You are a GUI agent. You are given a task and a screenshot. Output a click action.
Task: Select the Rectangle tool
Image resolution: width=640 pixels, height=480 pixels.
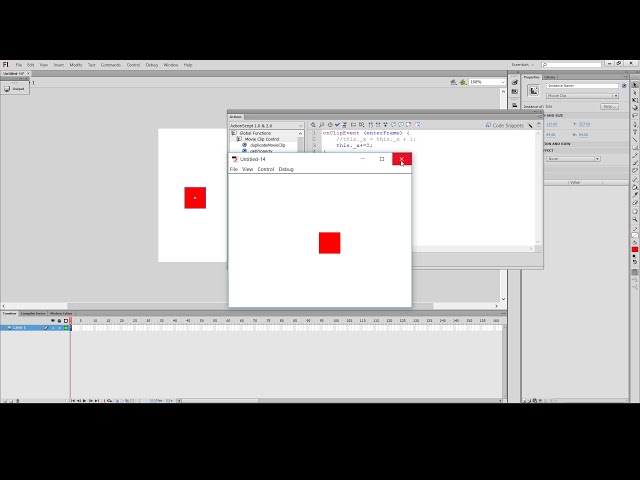[635, 147]
